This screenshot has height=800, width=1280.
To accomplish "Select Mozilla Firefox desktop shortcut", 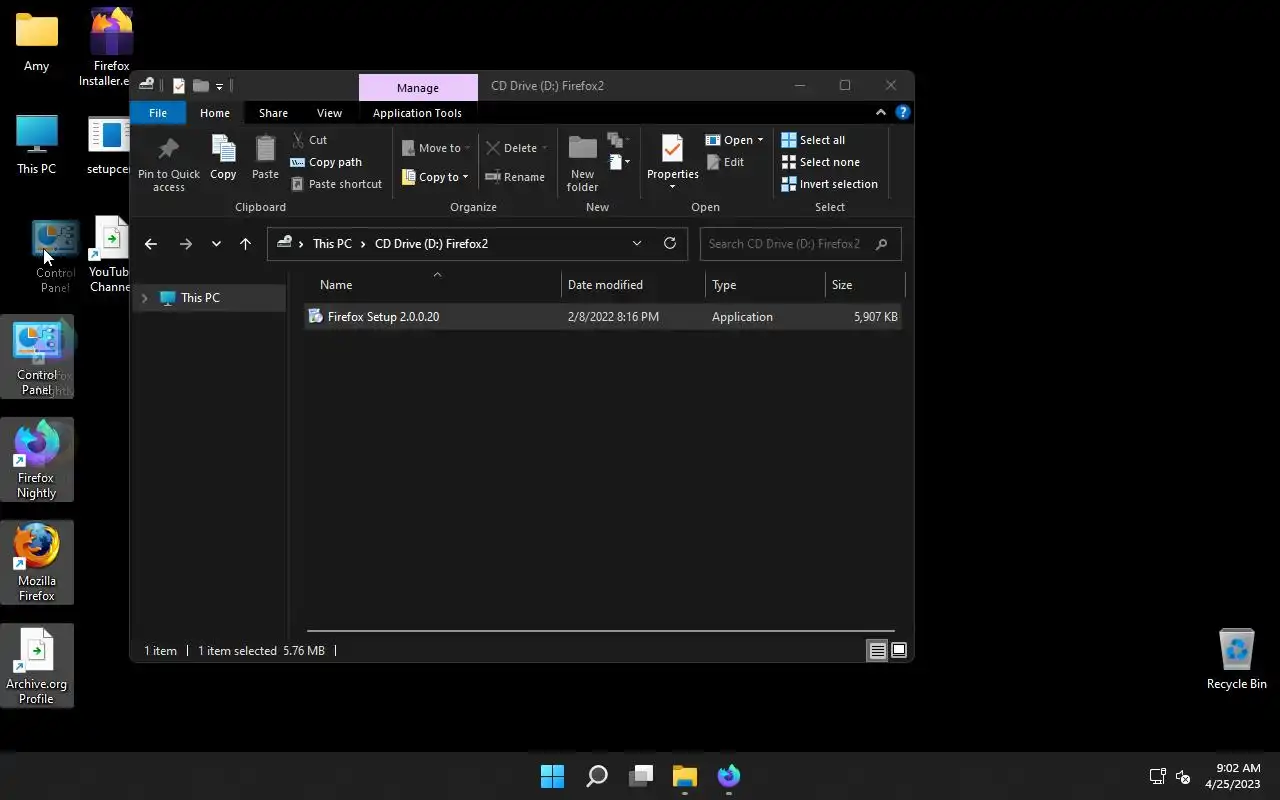I will point(37,563).
